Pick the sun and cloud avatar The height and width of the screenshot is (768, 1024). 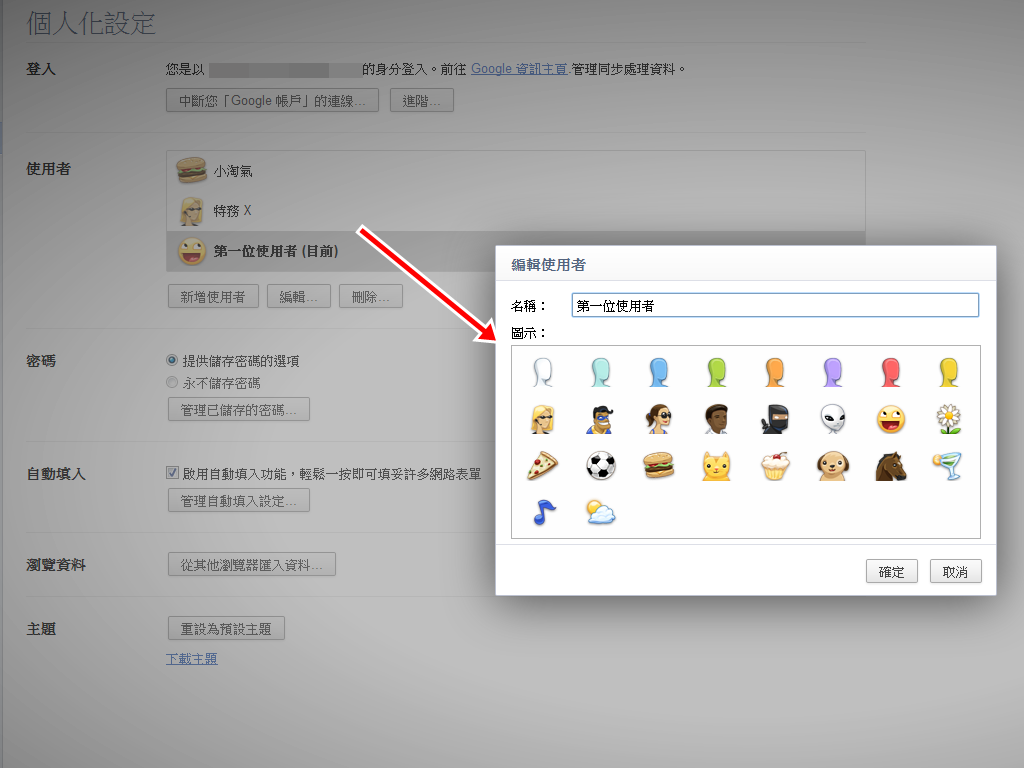coord(601,513)
